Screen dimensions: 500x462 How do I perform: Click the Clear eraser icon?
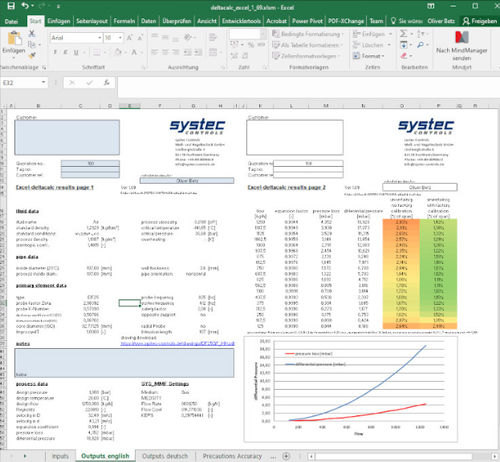[404, 56]
